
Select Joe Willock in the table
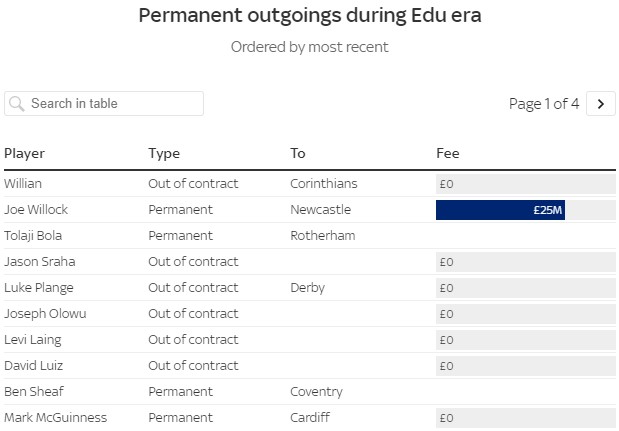[x=35, y=210]
